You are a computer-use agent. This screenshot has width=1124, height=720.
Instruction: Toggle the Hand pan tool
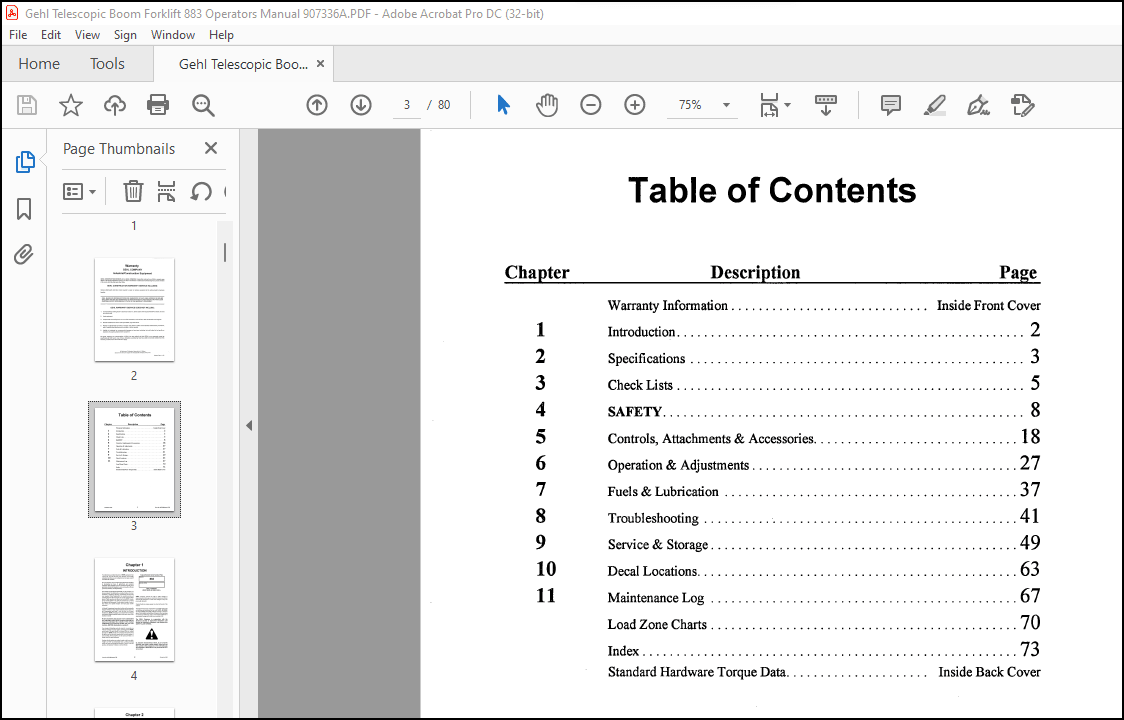[x=547, y=105]
